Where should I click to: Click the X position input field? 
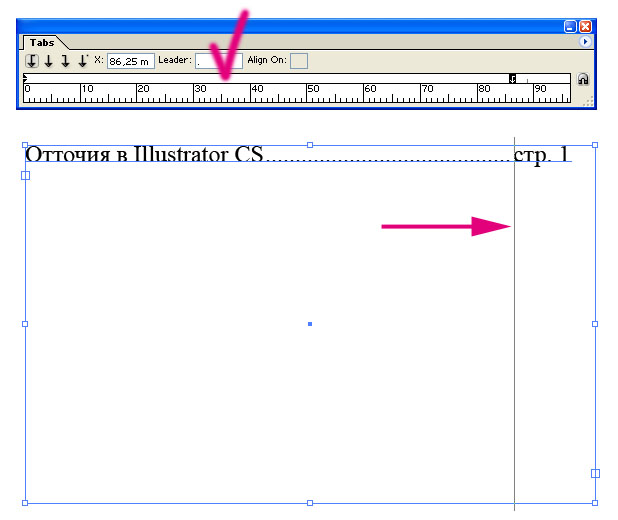131,61
